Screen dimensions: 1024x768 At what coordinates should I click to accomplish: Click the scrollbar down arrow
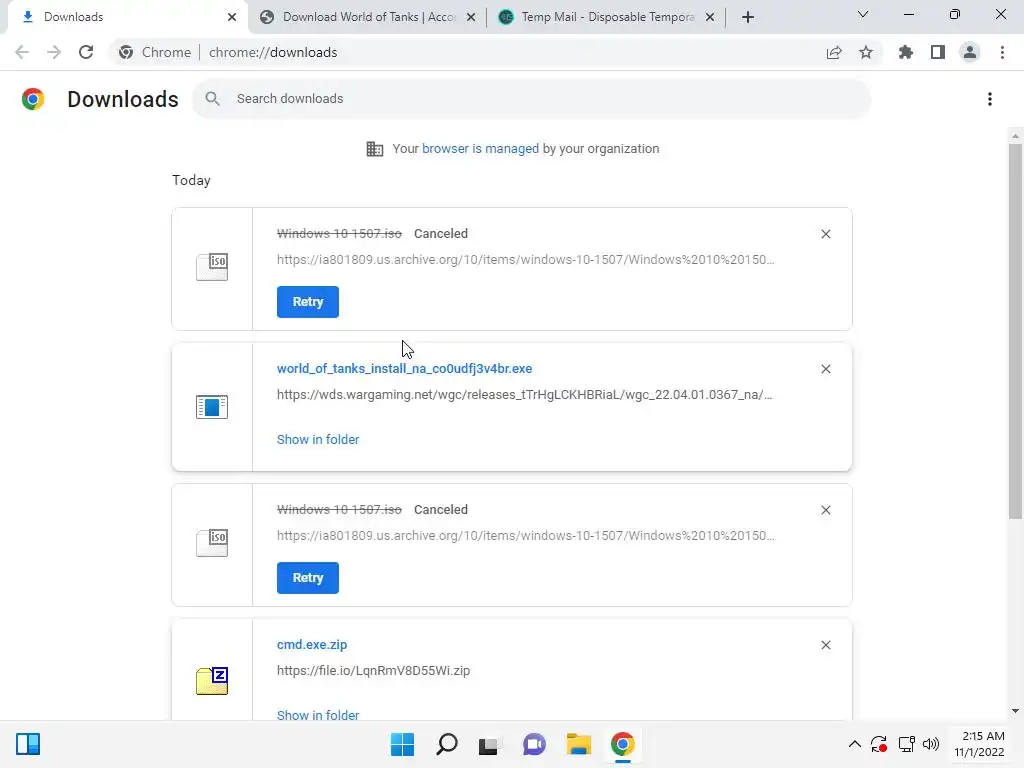[x=1015, y=711]
